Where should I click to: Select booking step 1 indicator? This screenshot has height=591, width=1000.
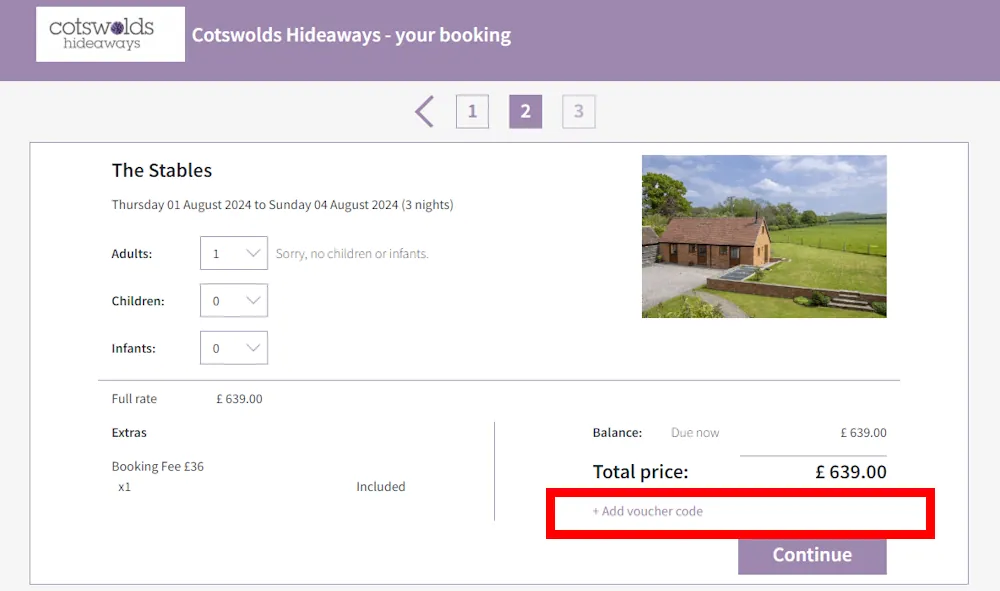click(x=472, y=111)
